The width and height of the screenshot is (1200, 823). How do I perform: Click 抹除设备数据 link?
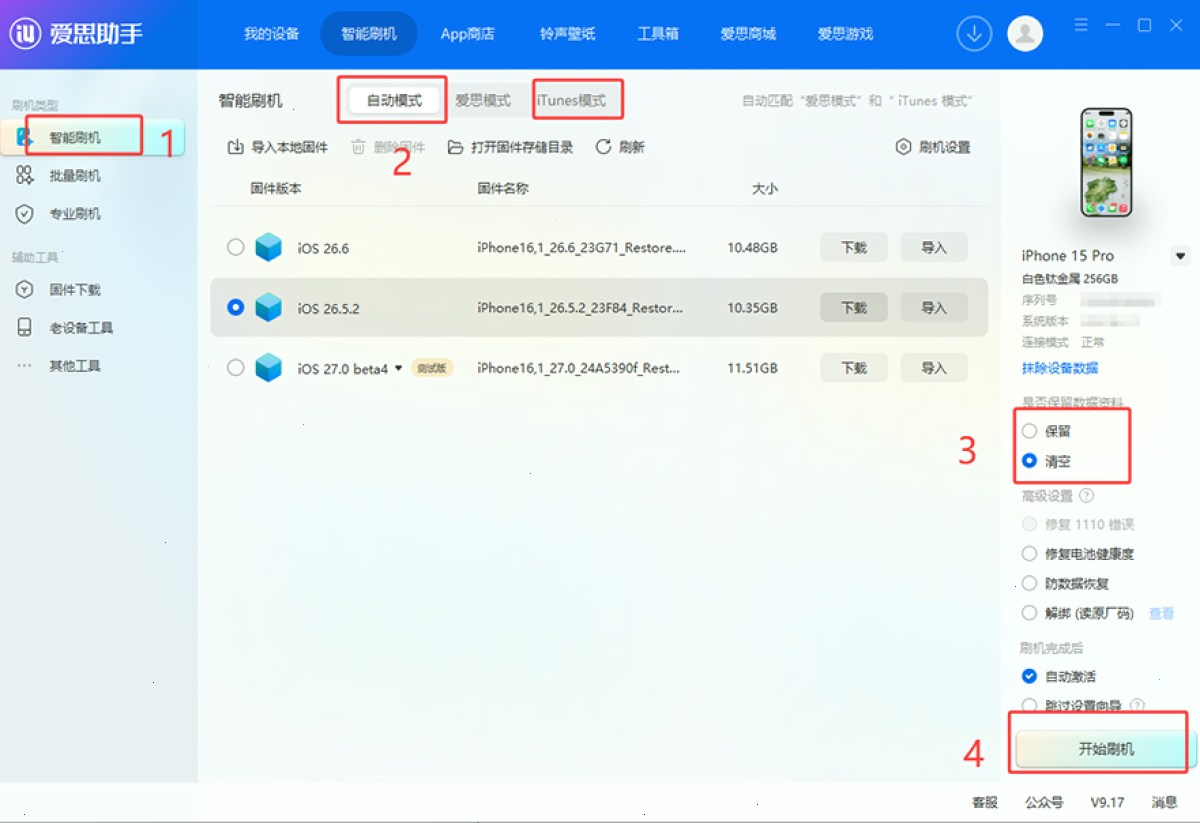(x=1060, y=368)
